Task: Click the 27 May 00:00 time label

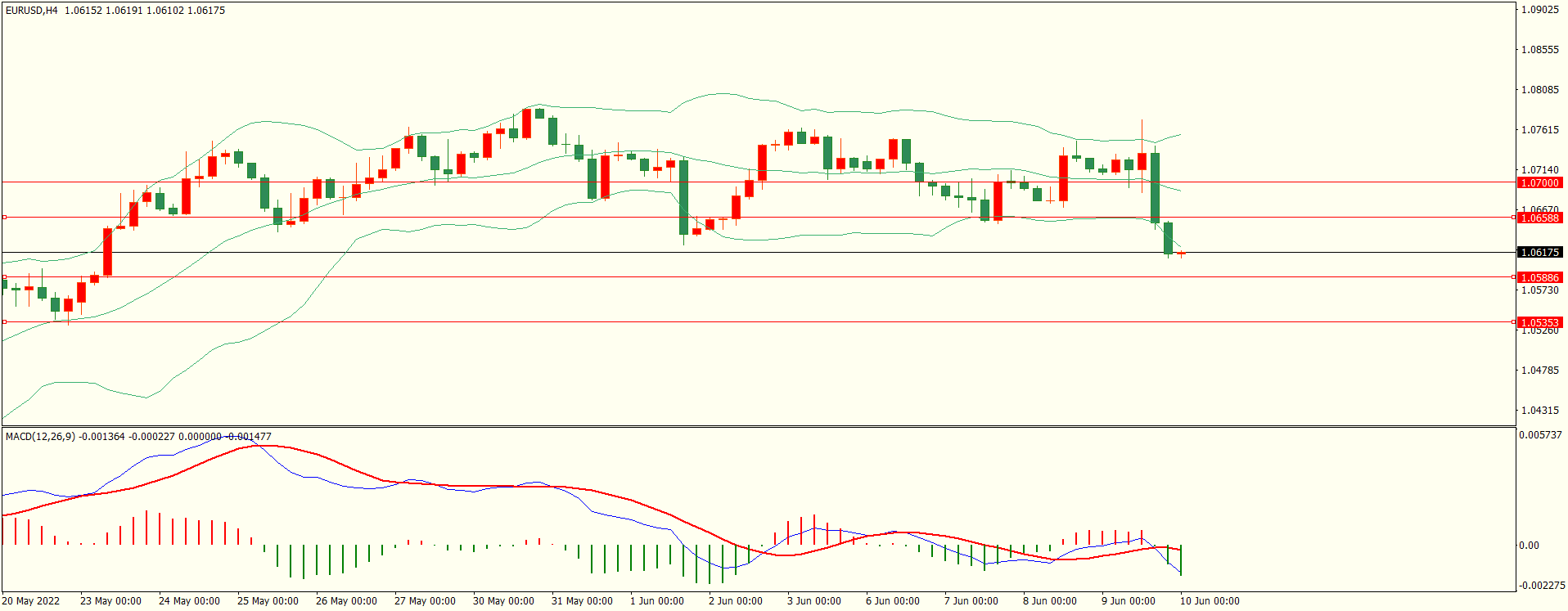Action: pos(425,601)
